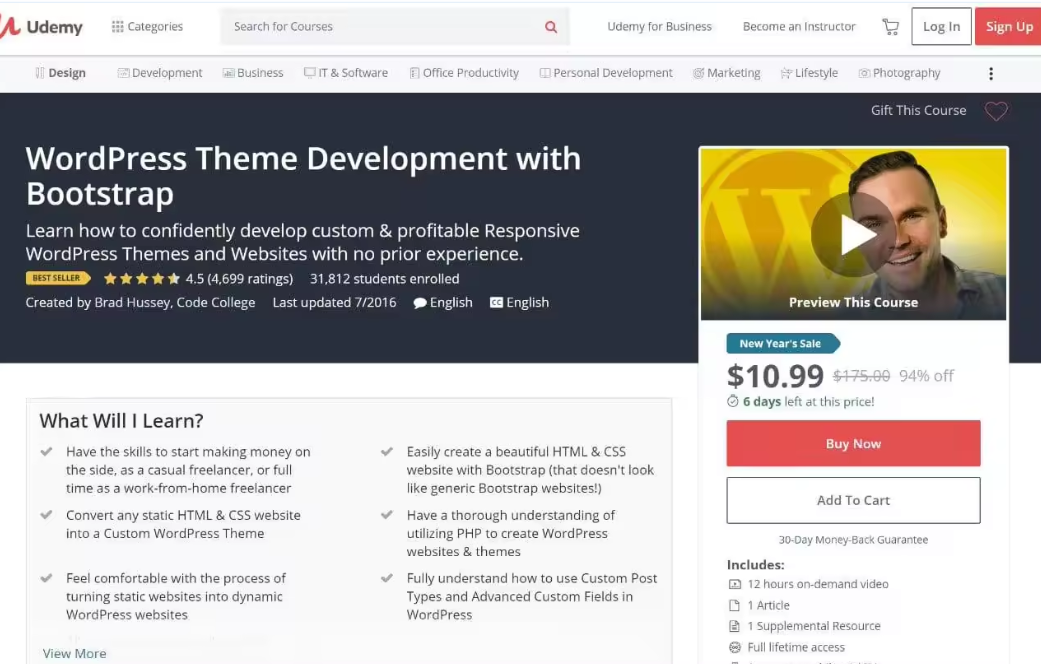This screenshot has width=1041, height=664.
Task: Click '12 hours on-demand video' text
Action: (818, 584)
